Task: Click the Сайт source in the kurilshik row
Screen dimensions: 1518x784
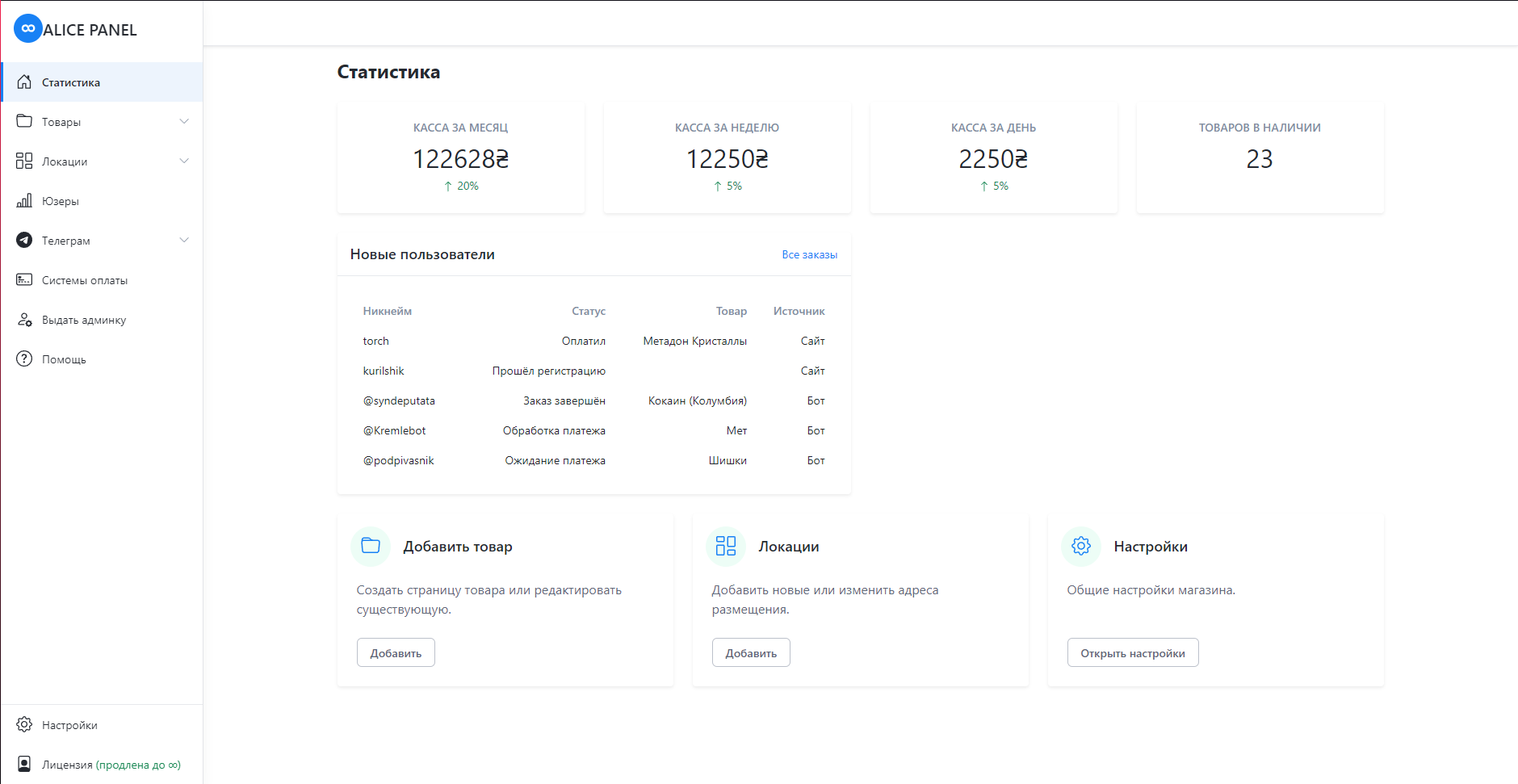Action: coord(813,371)
